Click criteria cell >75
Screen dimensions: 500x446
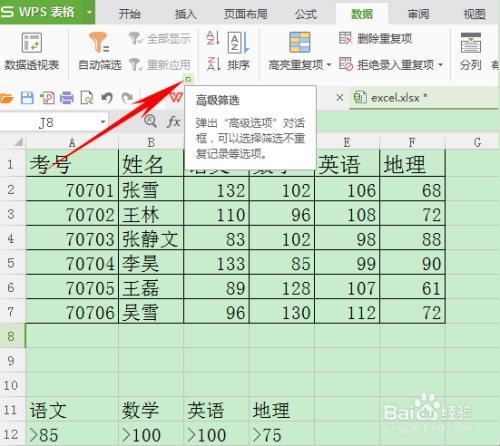click(282, 434)
